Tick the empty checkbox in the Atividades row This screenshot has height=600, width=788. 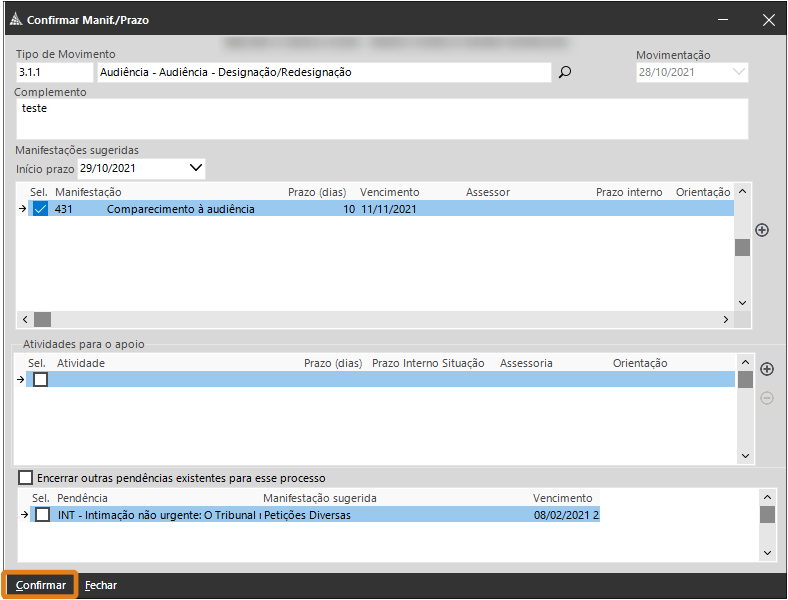click(x=40, y=380)
